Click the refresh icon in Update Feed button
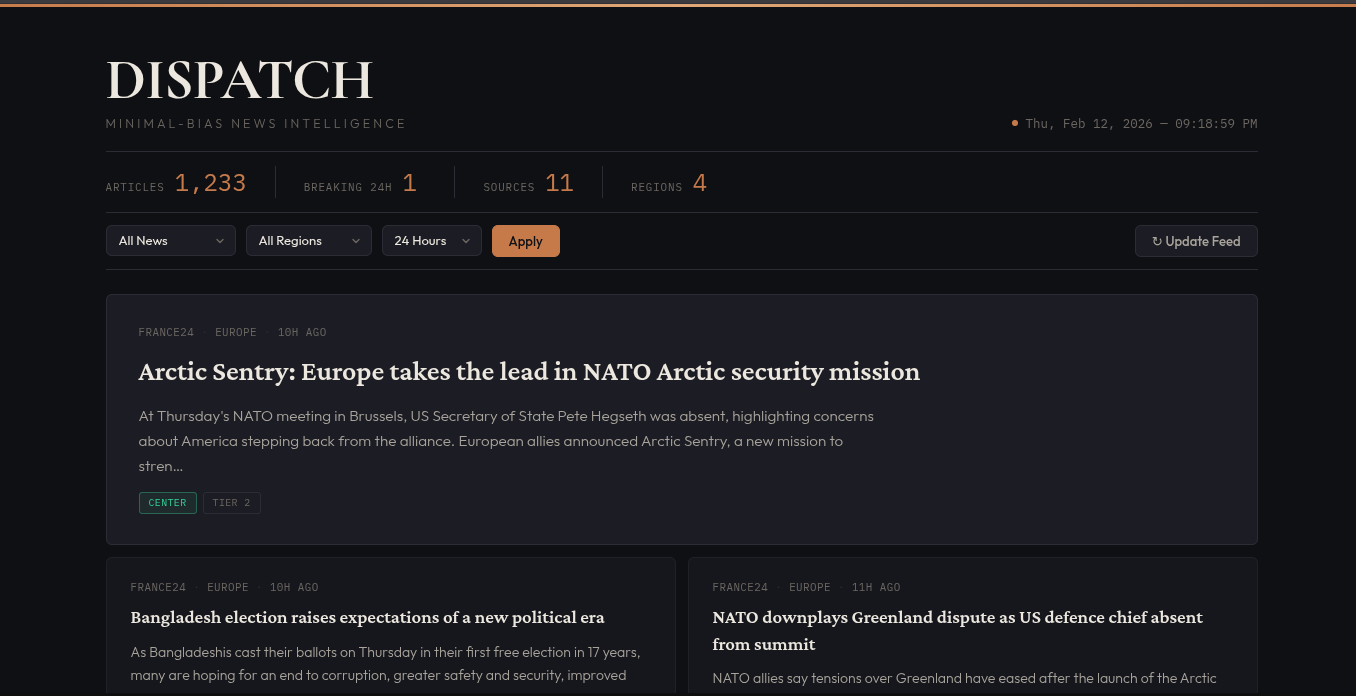The width and height of the screenshot is (1356, 696). click(1157, 241)
